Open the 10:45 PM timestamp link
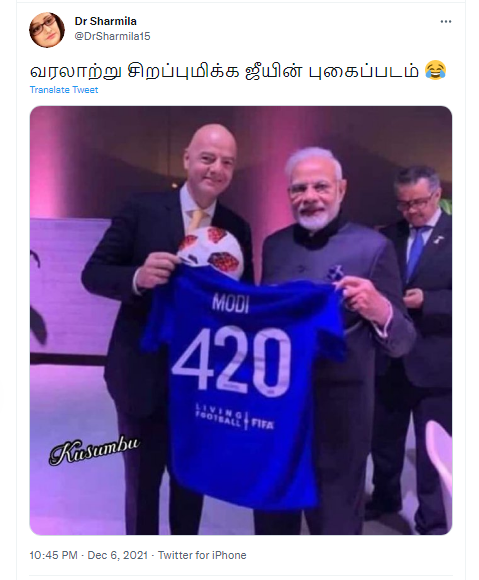This screenshot has height=580, width=479. (x=53, y=555)
